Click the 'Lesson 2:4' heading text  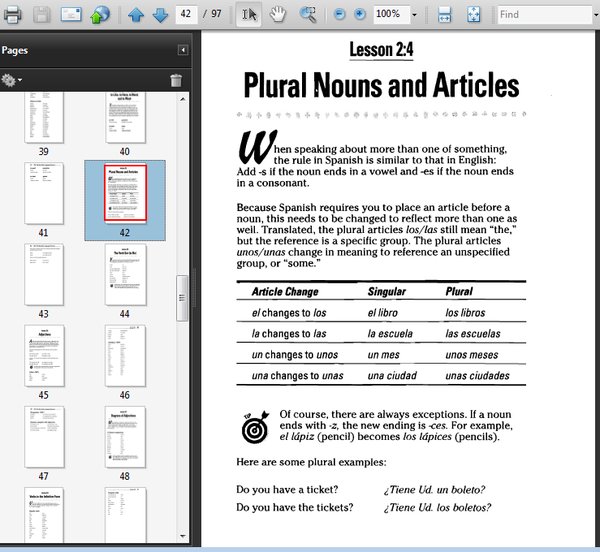point(381,50)
